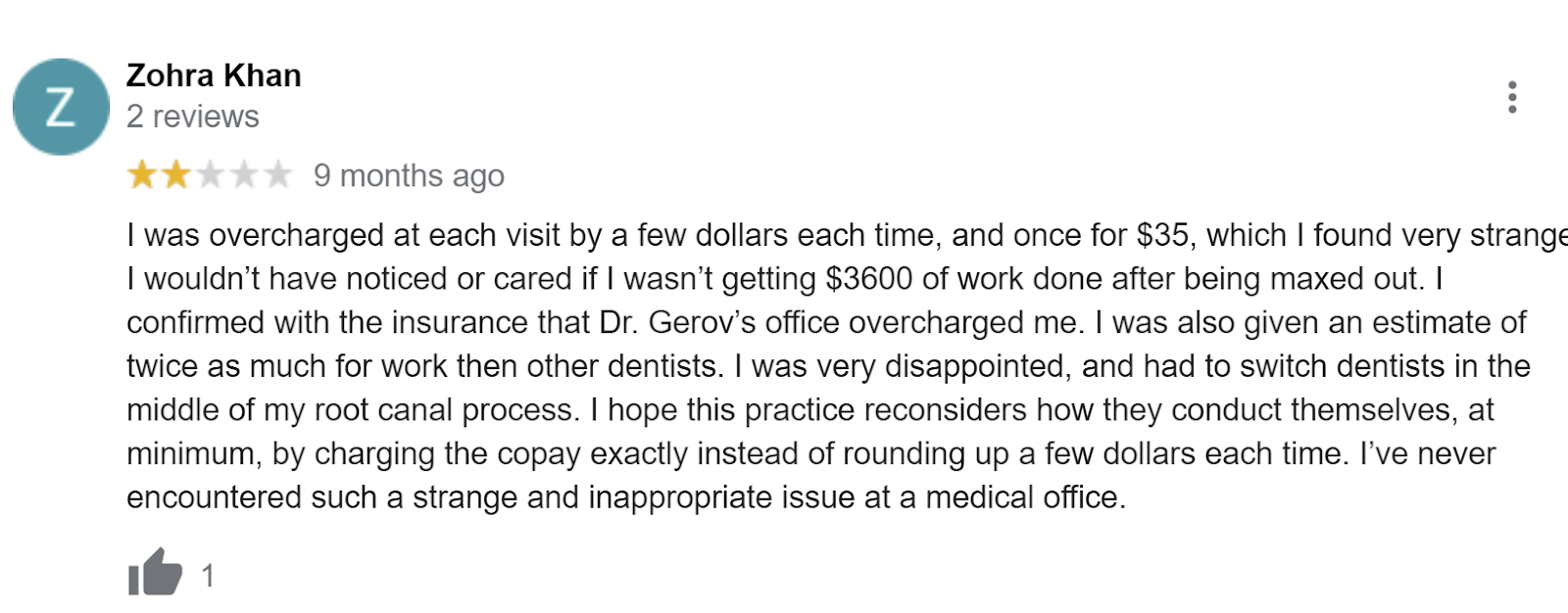Click the fifth gray rating star
Viewport: 1568px width, 613px height.
pos(278,175)
